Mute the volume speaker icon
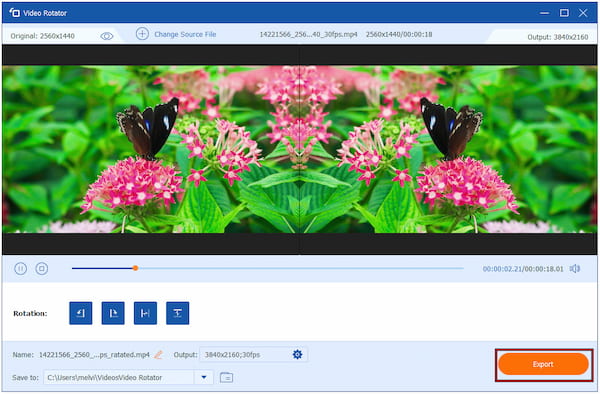This screenshot has height=394, width=600. click(x=575, y=269)
